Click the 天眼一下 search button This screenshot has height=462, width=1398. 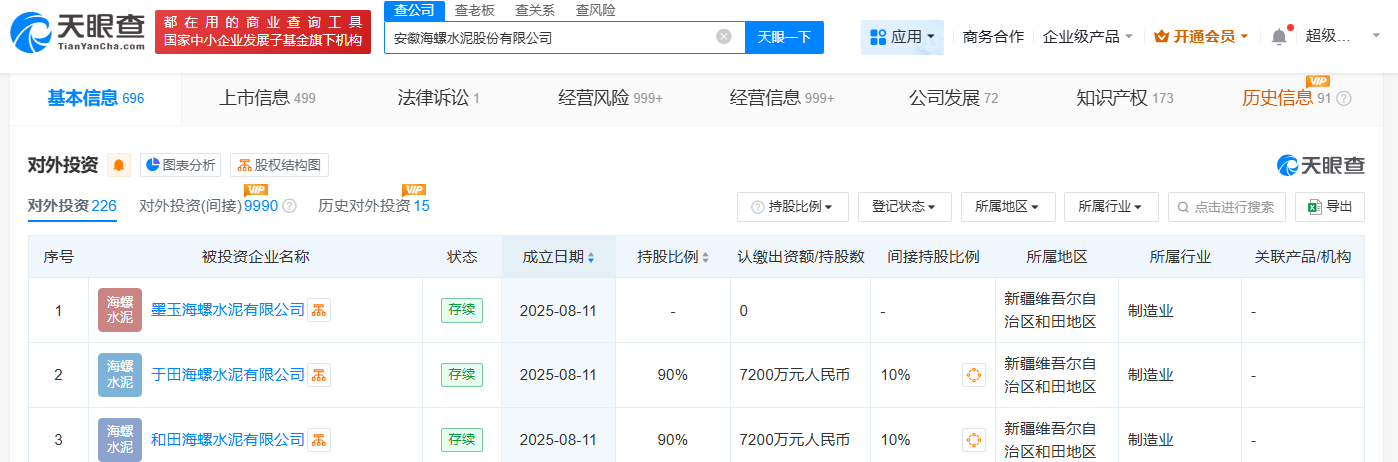click(x=784, y=37)
